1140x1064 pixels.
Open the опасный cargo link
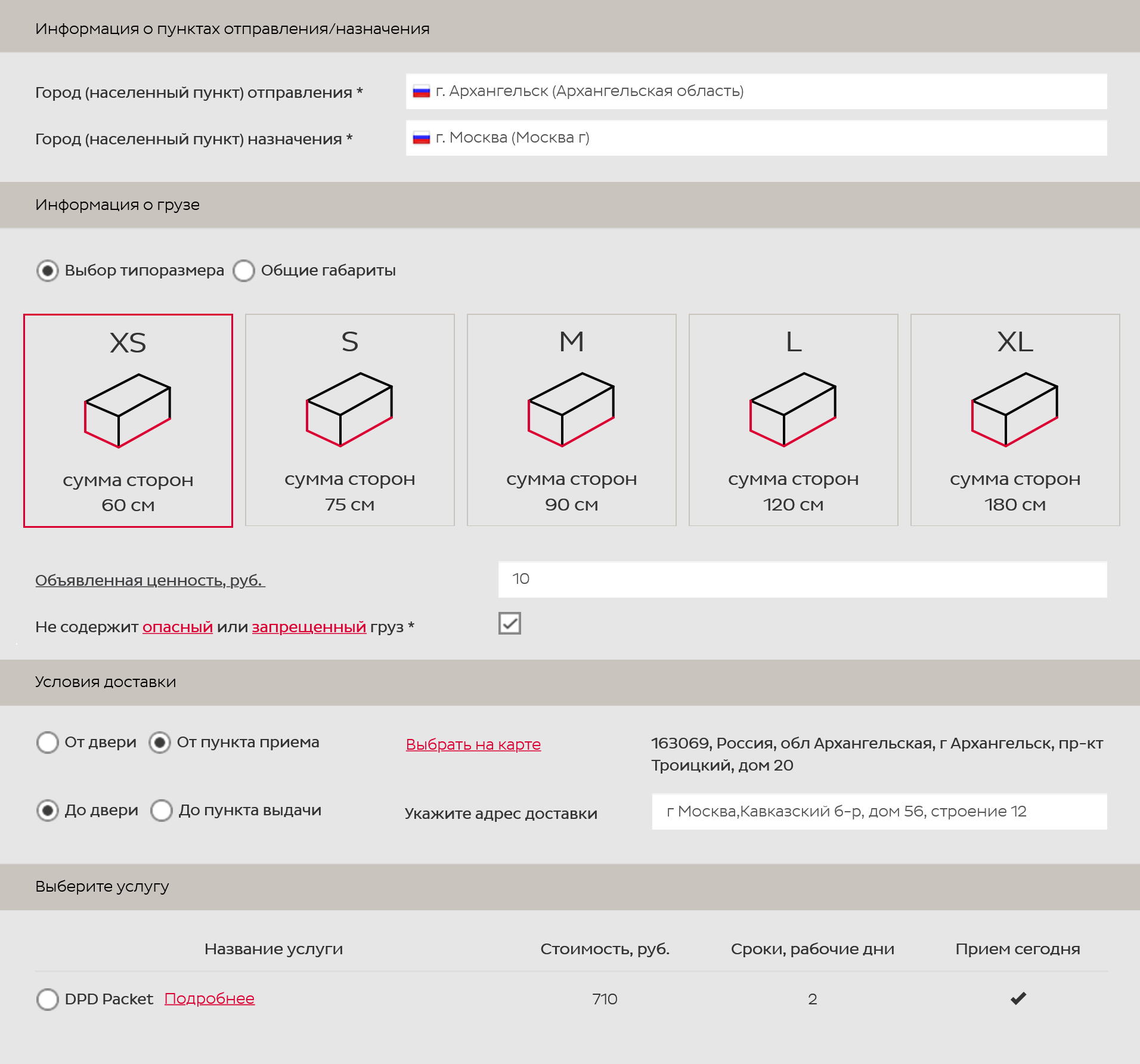(178, 627)
